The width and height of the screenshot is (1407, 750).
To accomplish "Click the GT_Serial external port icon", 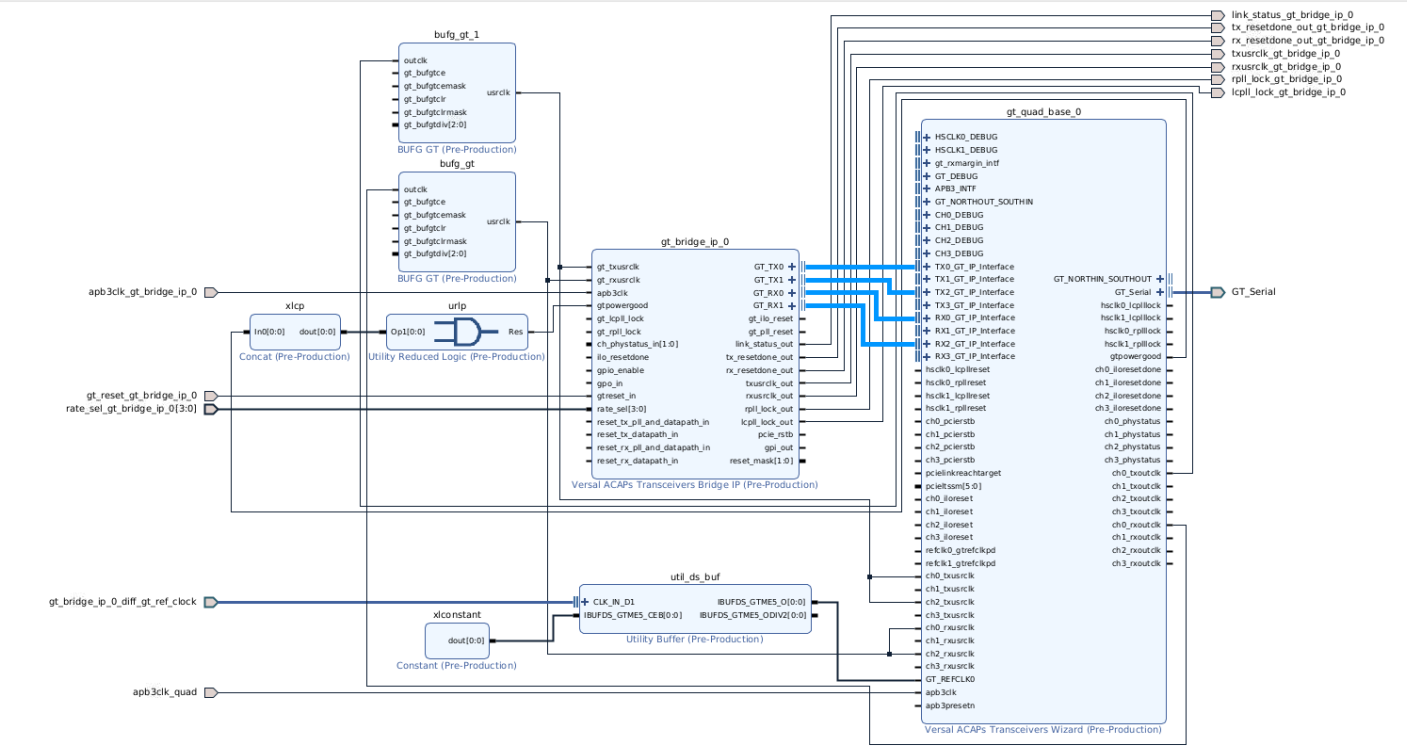I will click(1219, 290).
